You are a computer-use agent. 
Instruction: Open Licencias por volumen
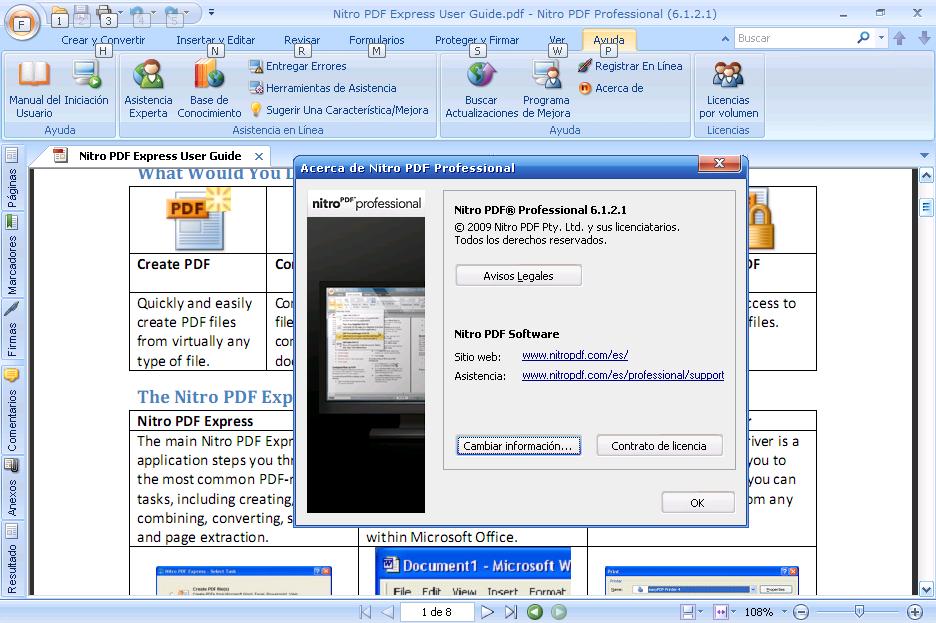728,88
